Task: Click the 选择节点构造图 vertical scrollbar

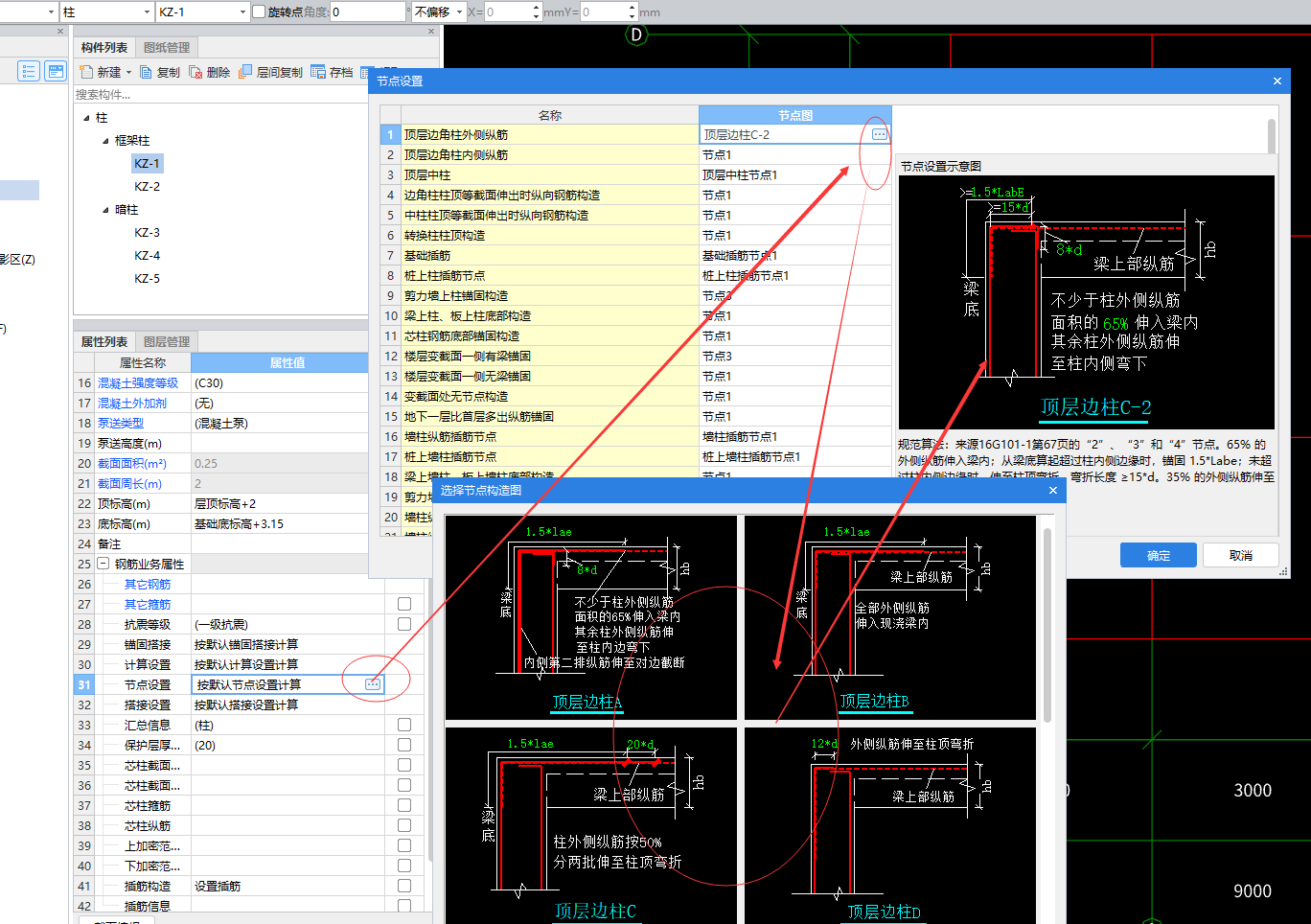Action: click(1047, 623)
